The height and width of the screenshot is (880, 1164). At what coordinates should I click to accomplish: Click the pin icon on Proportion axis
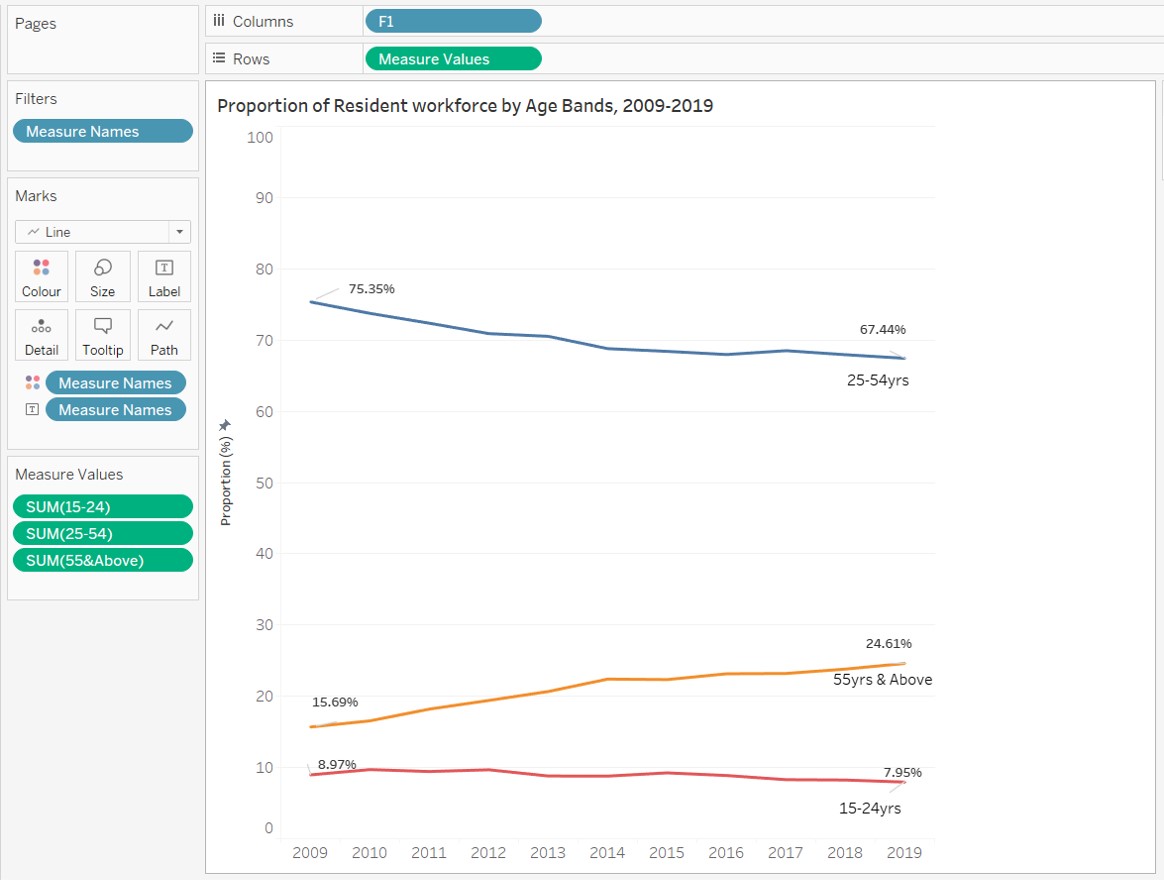[225, 425]
